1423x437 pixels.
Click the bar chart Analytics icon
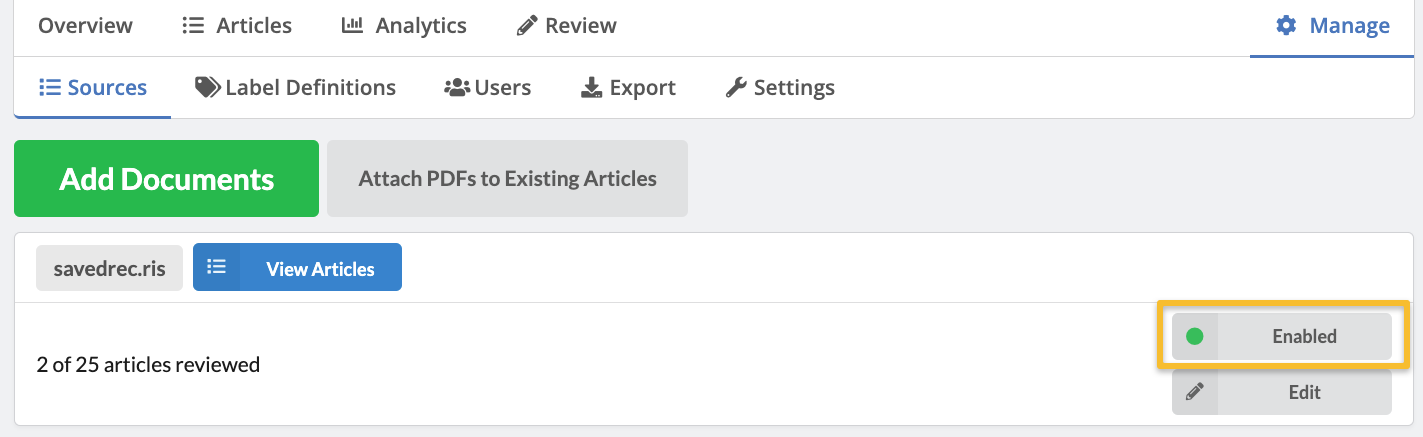(352, 26)
